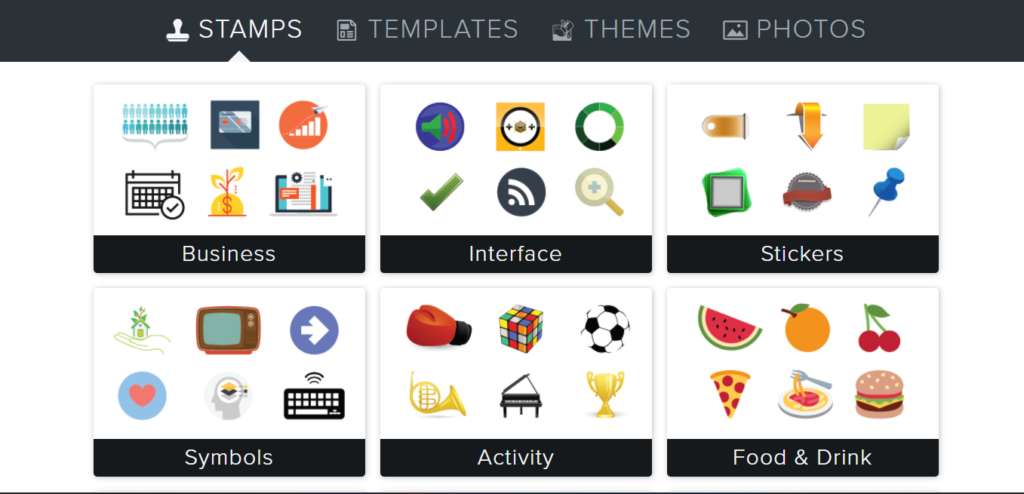Click the watermelon slice stamp
The image size is (1024, 494).
pyautogui.click(x=729, y=328)
